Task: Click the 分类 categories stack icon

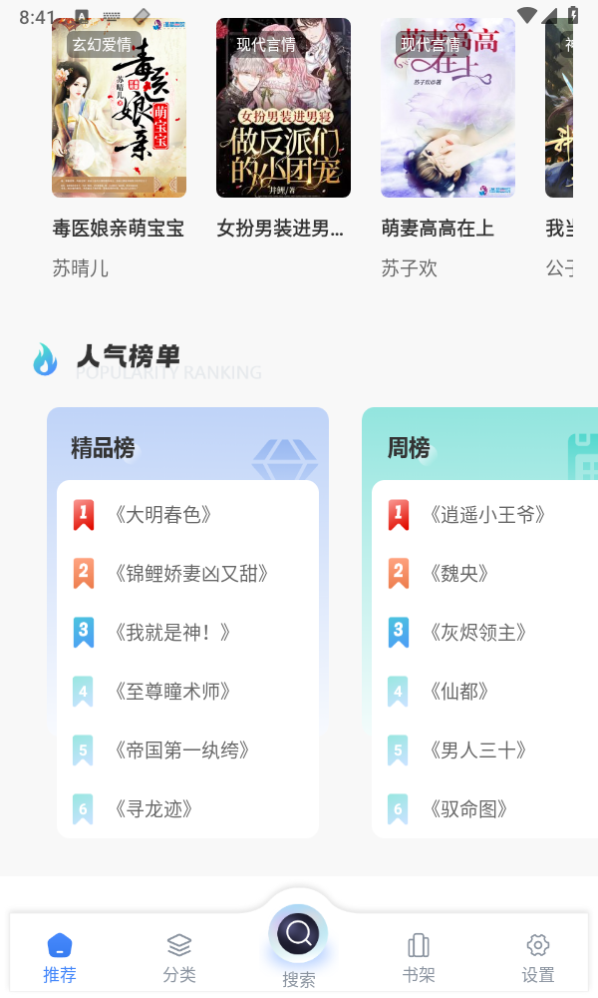Action: tap(179, 945)
